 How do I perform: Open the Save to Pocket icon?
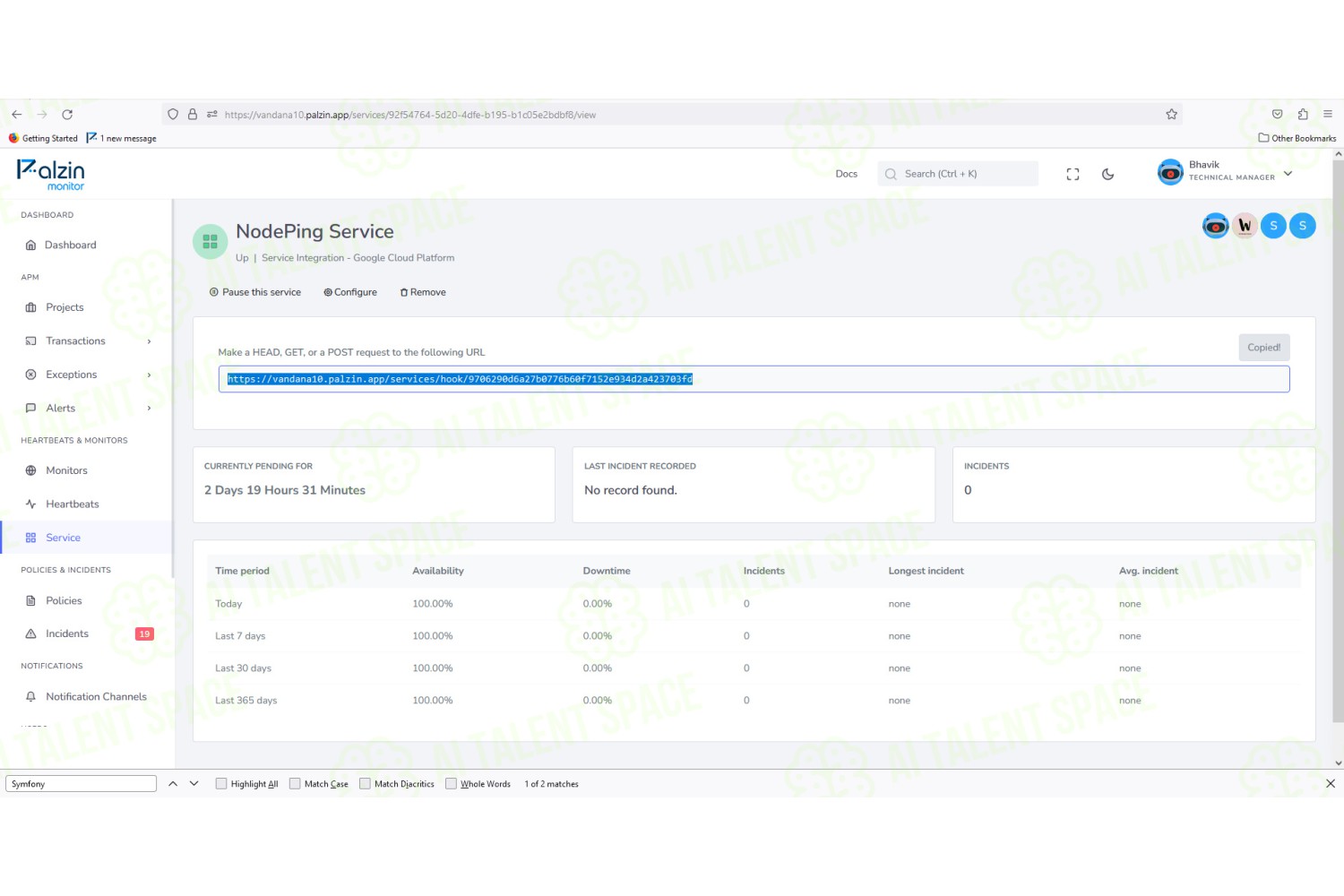click(x=1278, y=115)
